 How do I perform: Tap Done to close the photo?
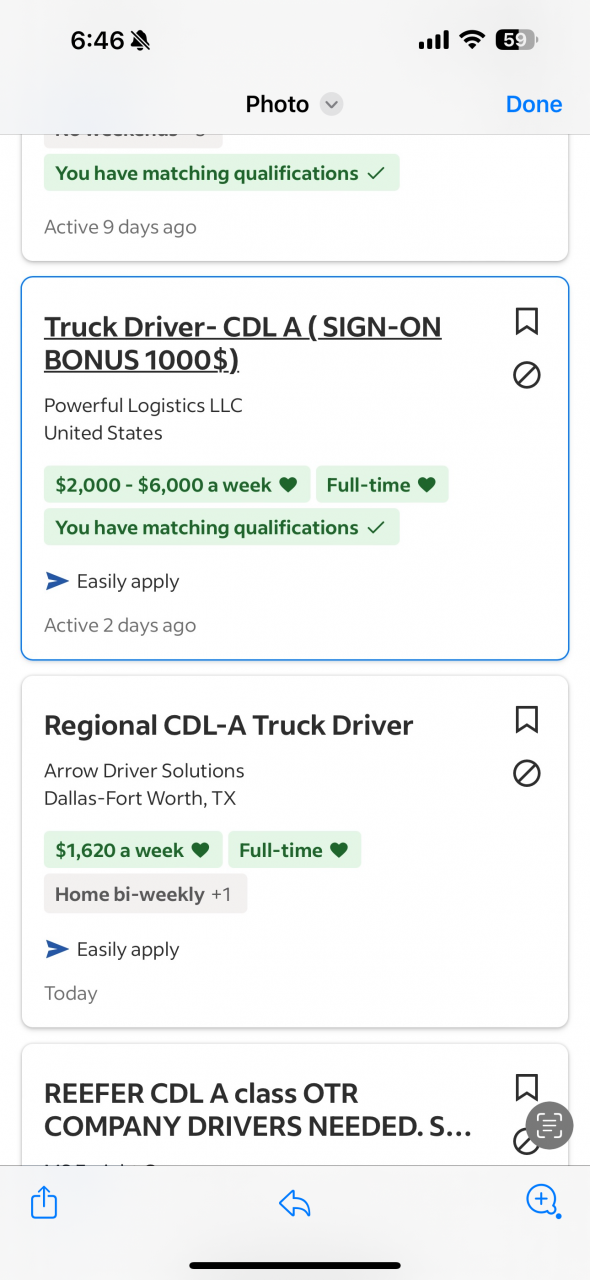[534, 104]
